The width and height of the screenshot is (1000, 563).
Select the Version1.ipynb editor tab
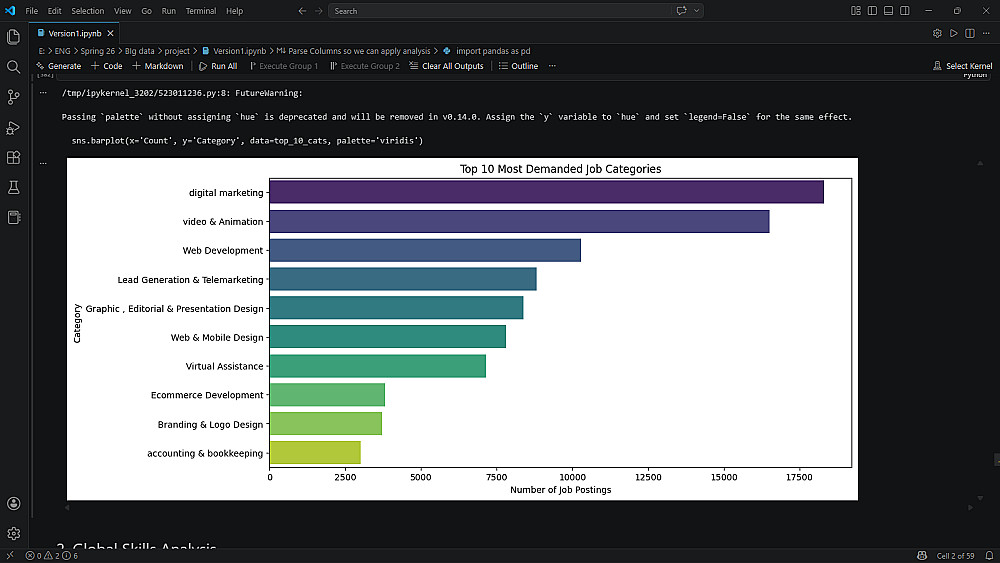pos(77,33)
